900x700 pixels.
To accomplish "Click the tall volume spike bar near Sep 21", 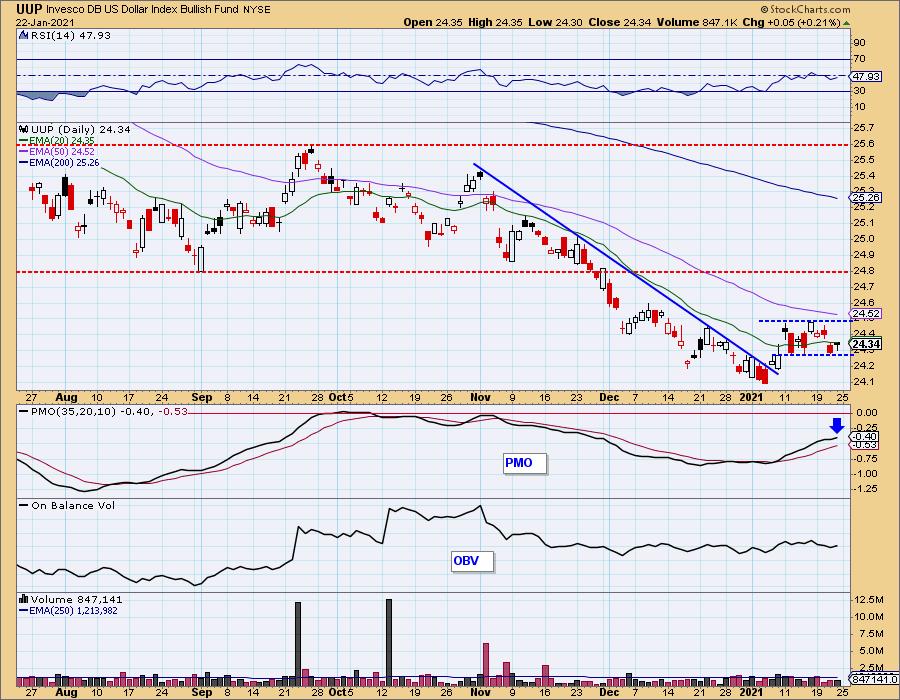I will pos(297,644).
